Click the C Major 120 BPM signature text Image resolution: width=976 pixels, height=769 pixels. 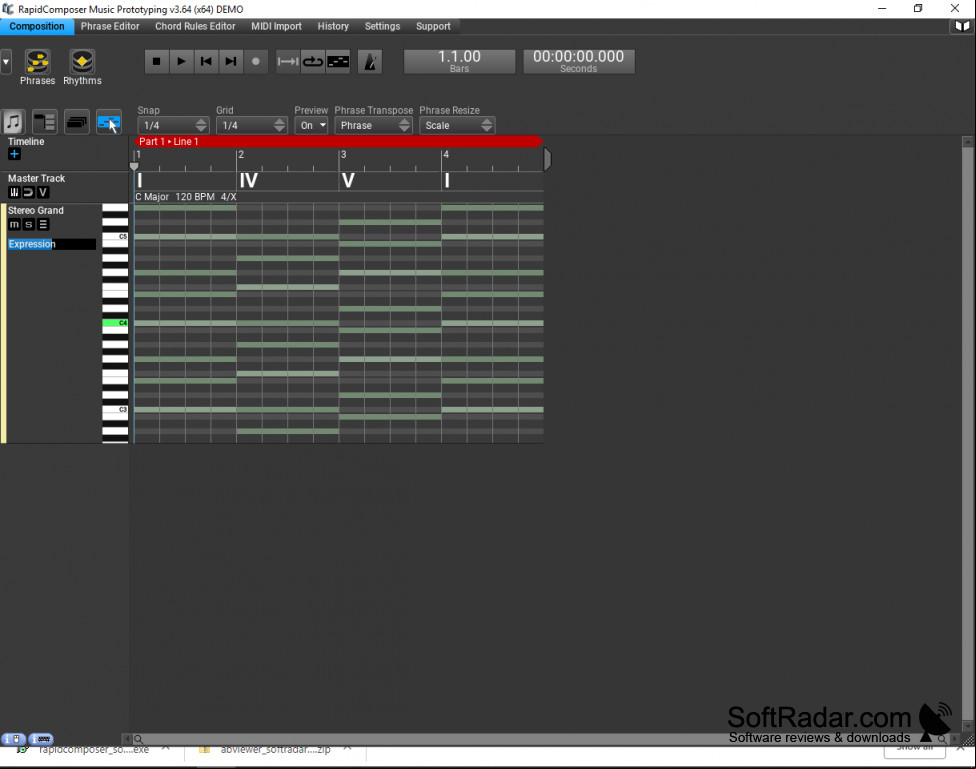[185, 197]
